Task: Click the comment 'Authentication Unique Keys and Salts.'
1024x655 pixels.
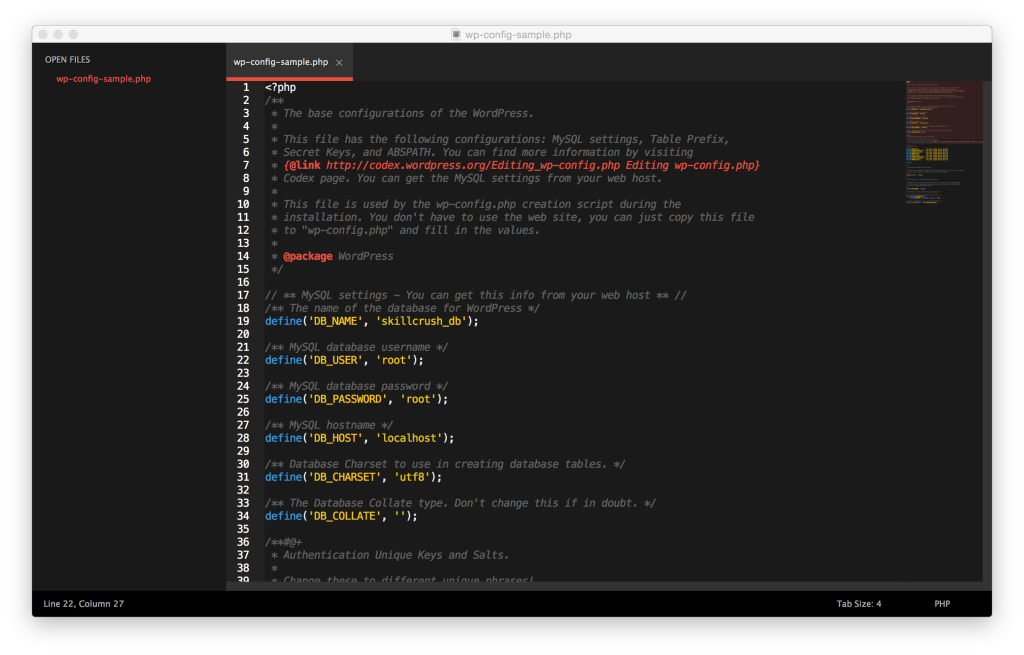Action: tap(396, 555)
